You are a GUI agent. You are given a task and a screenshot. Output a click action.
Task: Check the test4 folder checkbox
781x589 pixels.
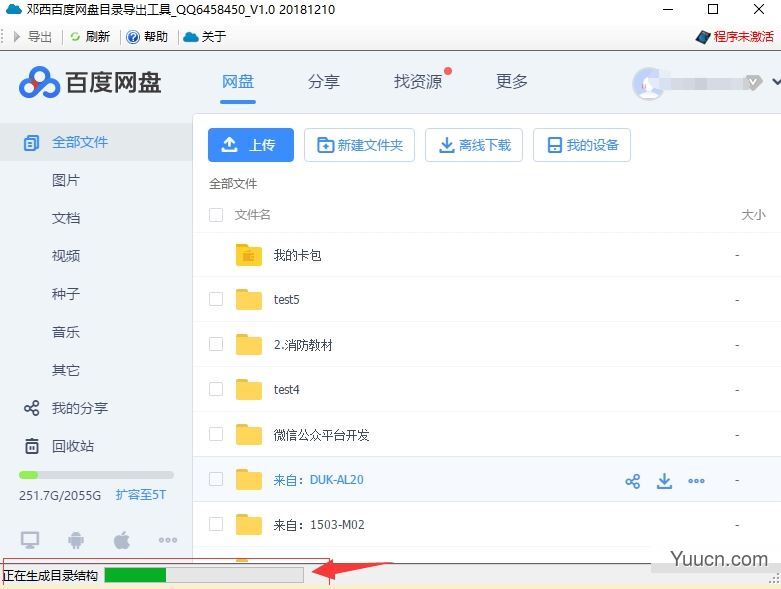point(216,389)
